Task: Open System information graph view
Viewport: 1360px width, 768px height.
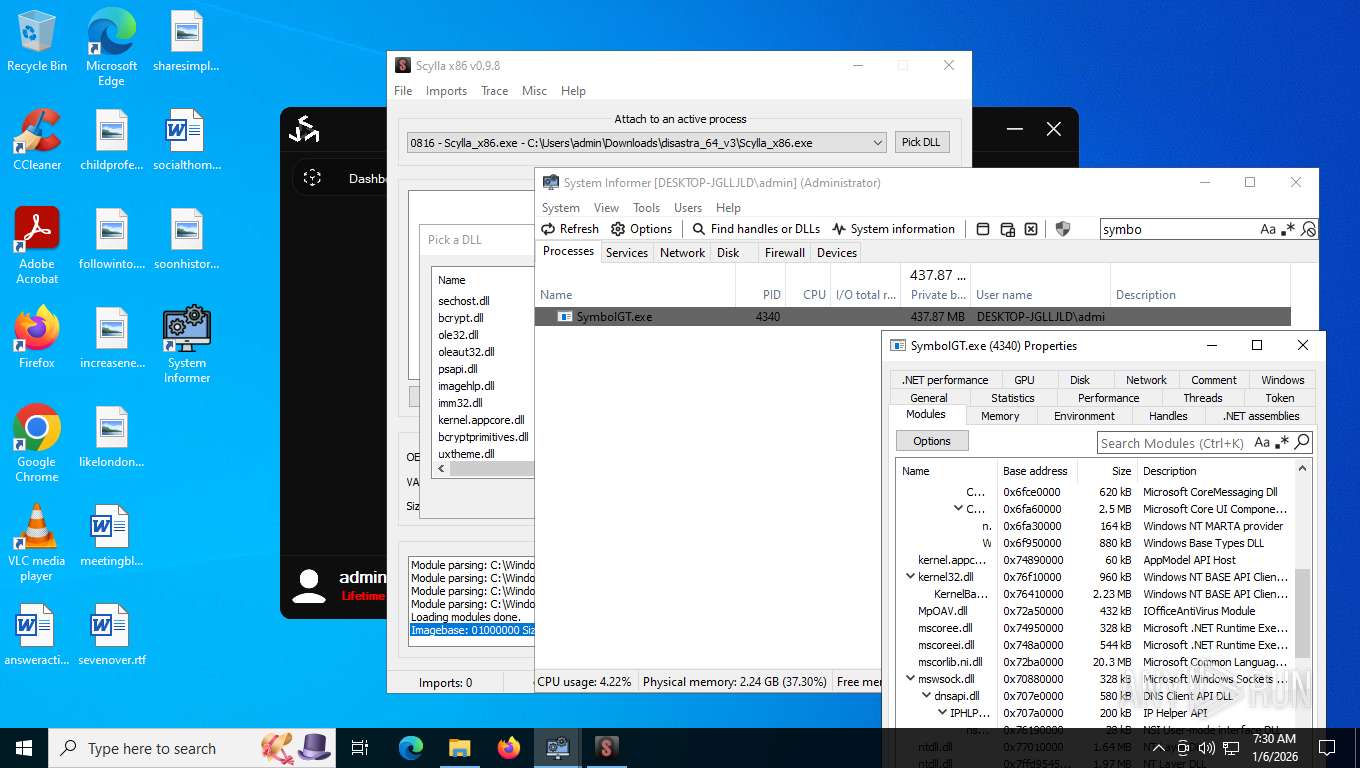Action: click(x=893, y=229)
